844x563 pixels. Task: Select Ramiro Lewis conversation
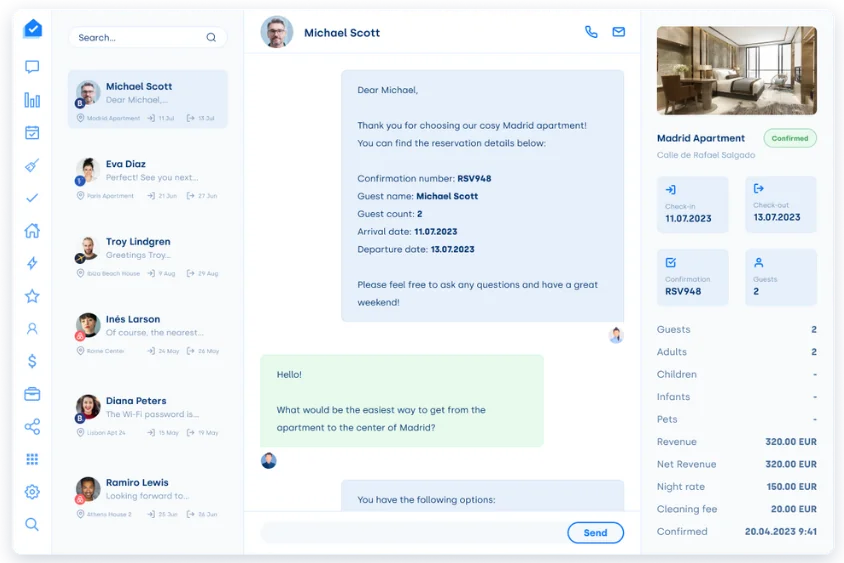click(147, 497)
